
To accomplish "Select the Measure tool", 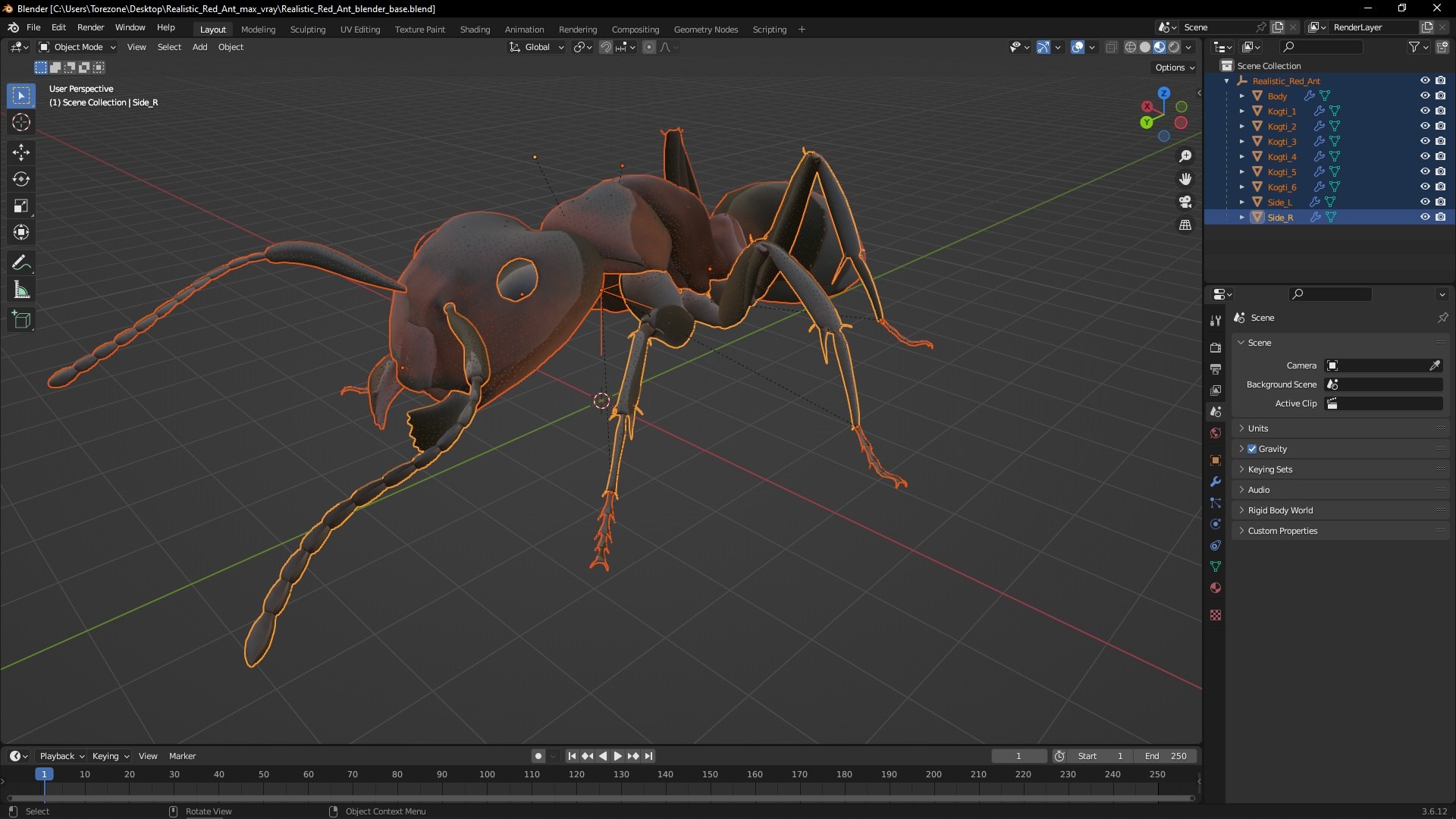I will coord(21,290).
